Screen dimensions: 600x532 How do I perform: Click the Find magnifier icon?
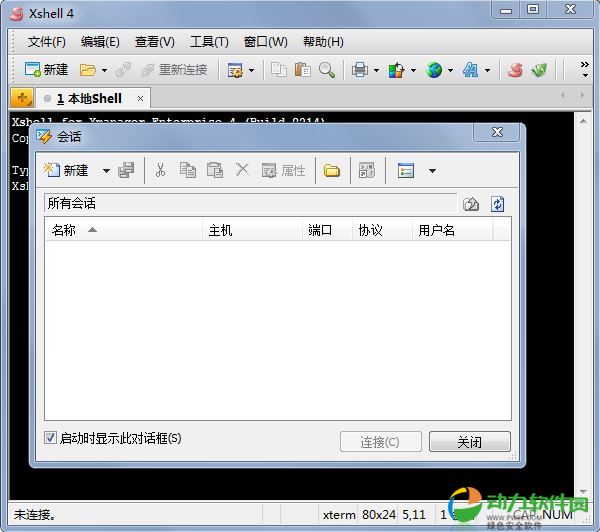tap(326, 70)
